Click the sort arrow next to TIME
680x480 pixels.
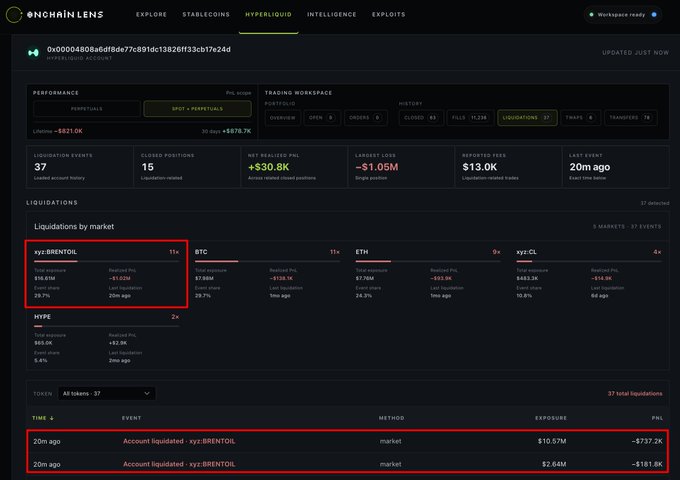[52, 418]
